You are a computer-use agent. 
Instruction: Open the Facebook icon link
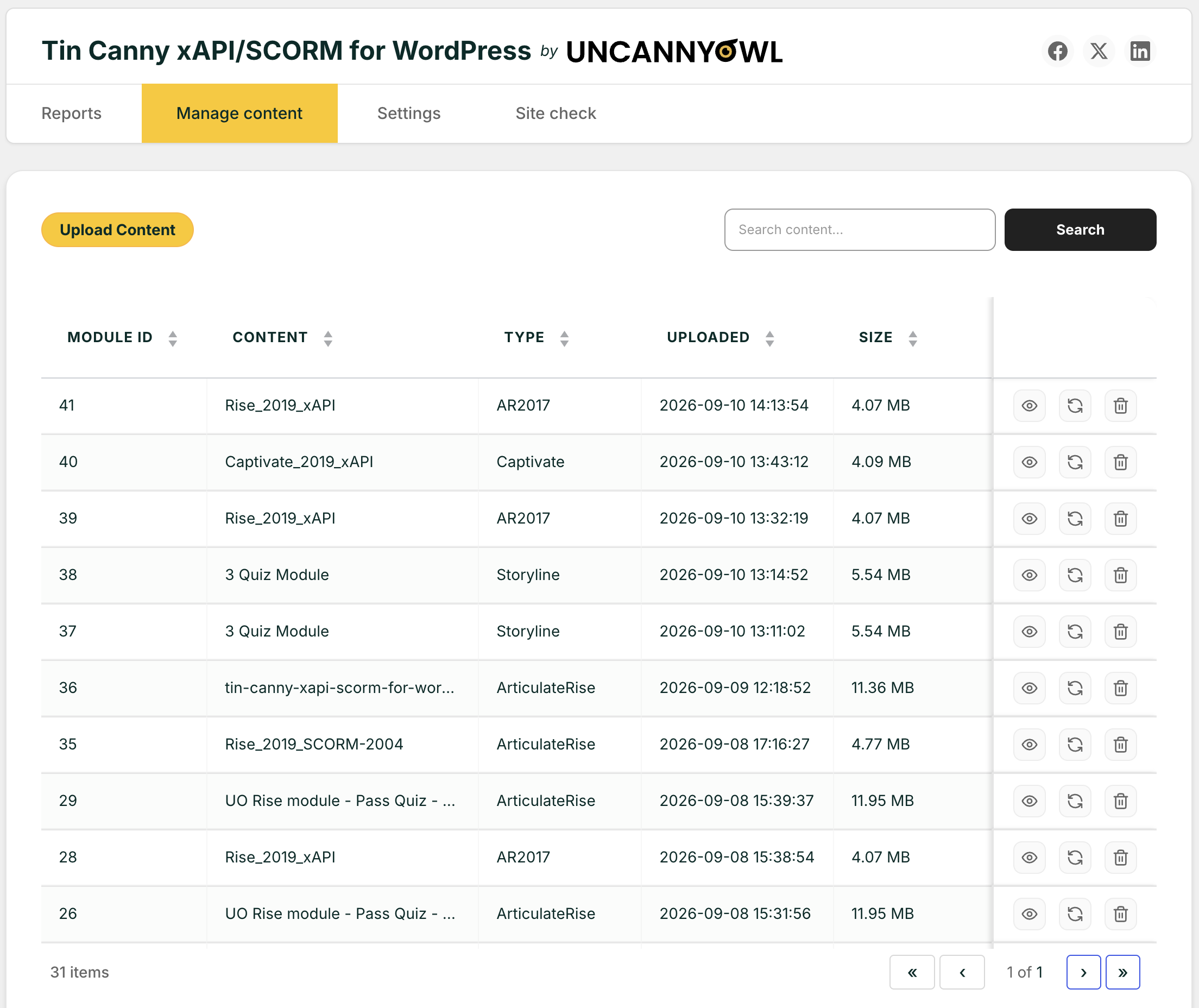point(1057,52)
